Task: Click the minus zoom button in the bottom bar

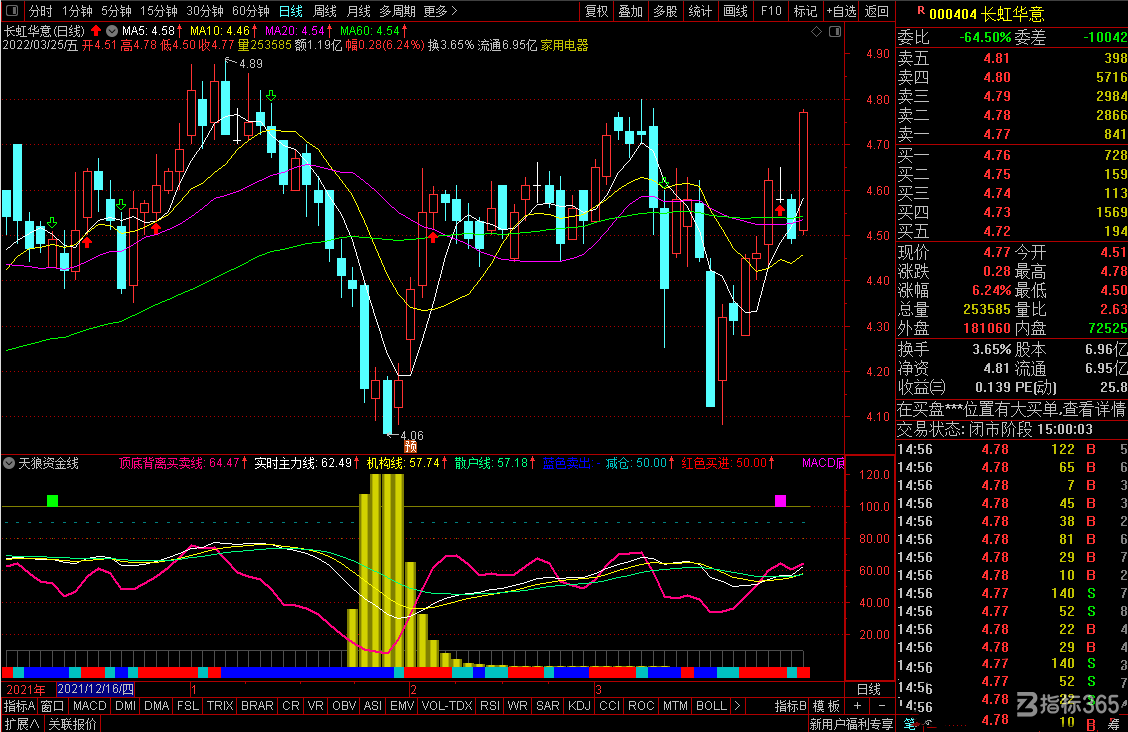Action: point(881,706)
